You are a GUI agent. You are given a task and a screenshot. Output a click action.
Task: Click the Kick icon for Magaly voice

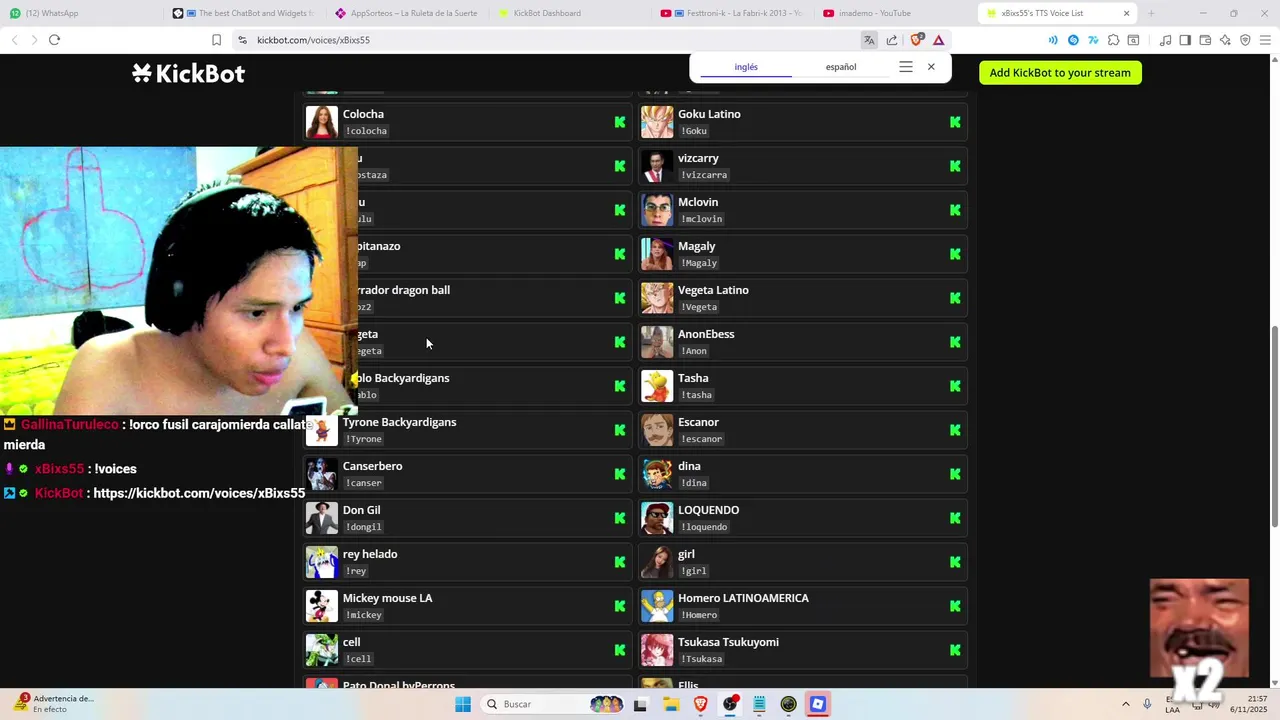[x=955, y=254]
